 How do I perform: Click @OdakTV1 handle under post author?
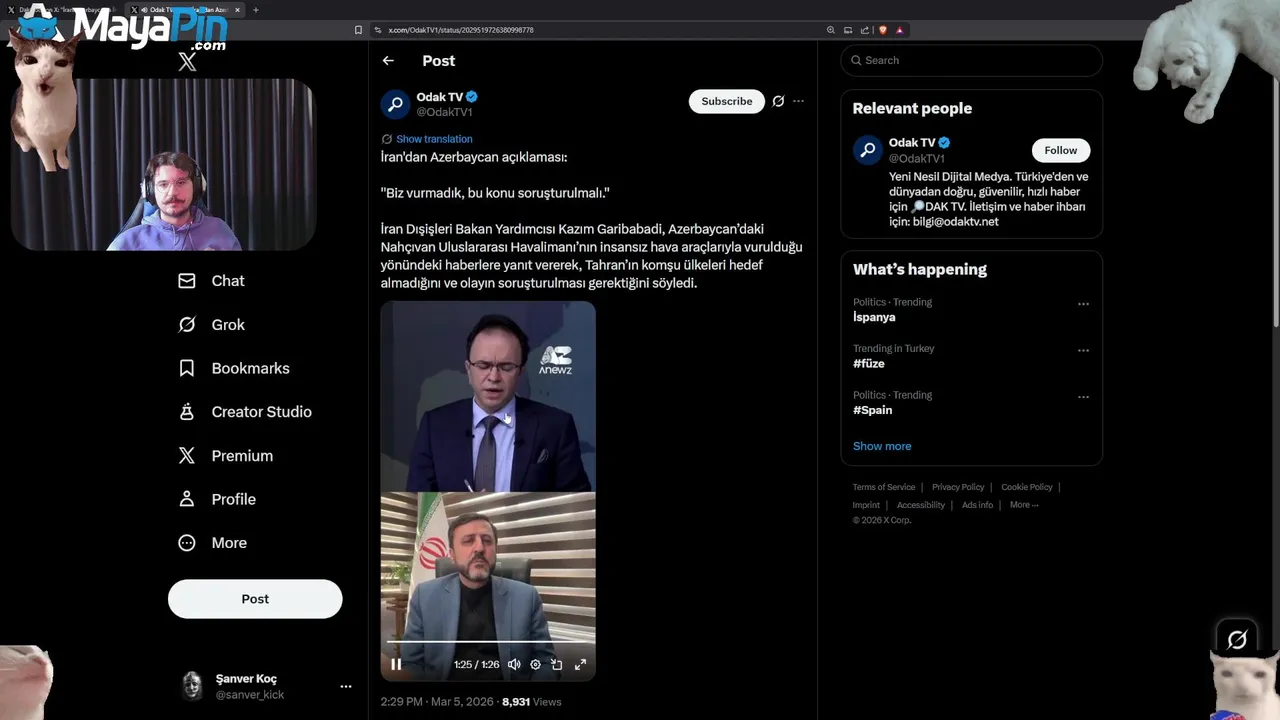pos(444,113)
